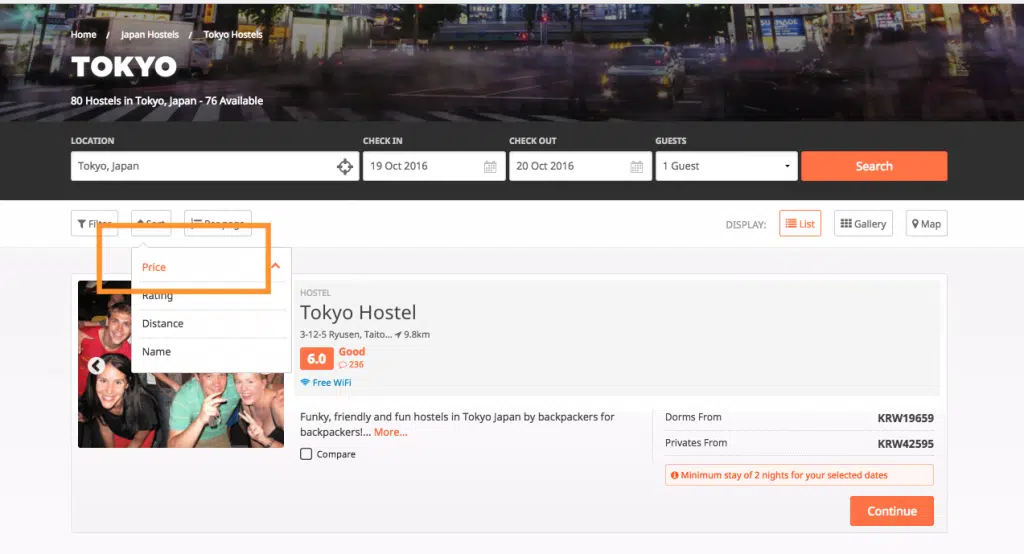Image resolution: width=1024 pixels, height=554 pixels.
Task: Click the Location text field
Action: [x=200, y=167]
